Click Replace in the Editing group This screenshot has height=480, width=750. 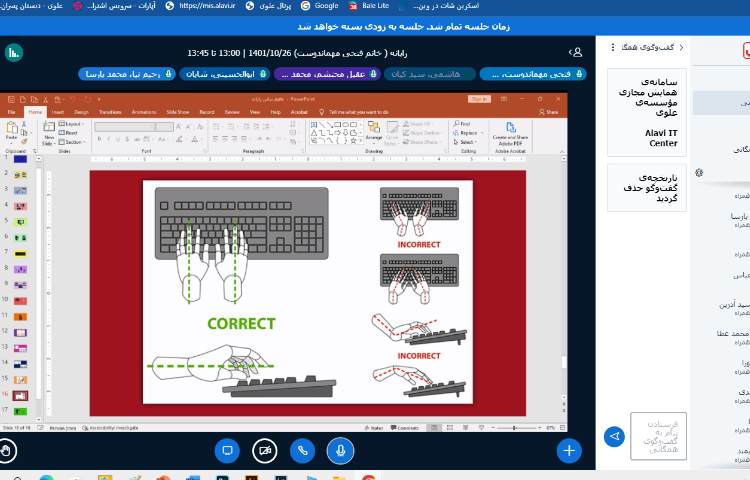466,133
